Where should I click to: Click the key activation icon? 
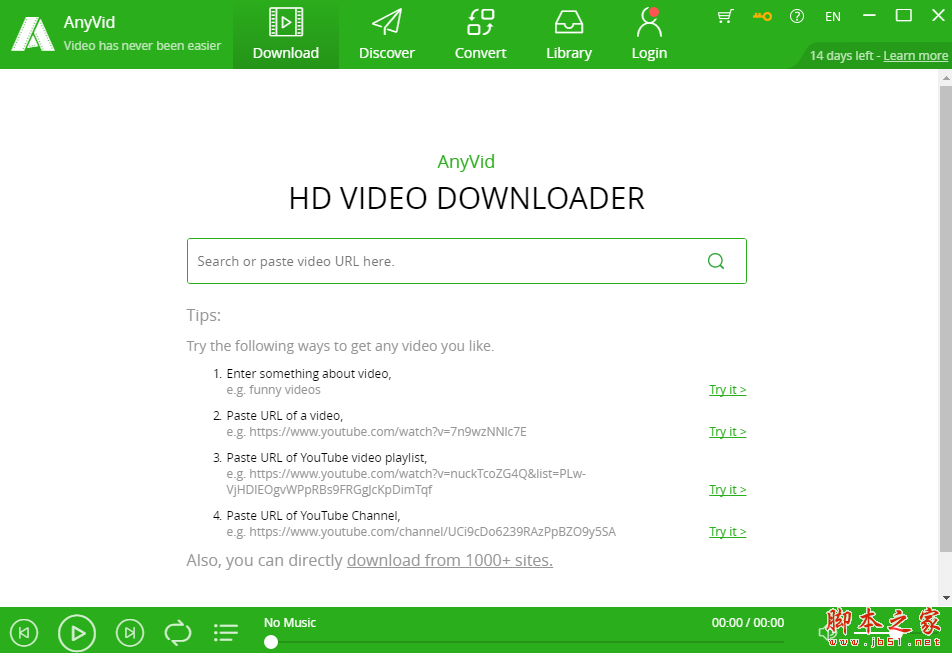(762, 16)
